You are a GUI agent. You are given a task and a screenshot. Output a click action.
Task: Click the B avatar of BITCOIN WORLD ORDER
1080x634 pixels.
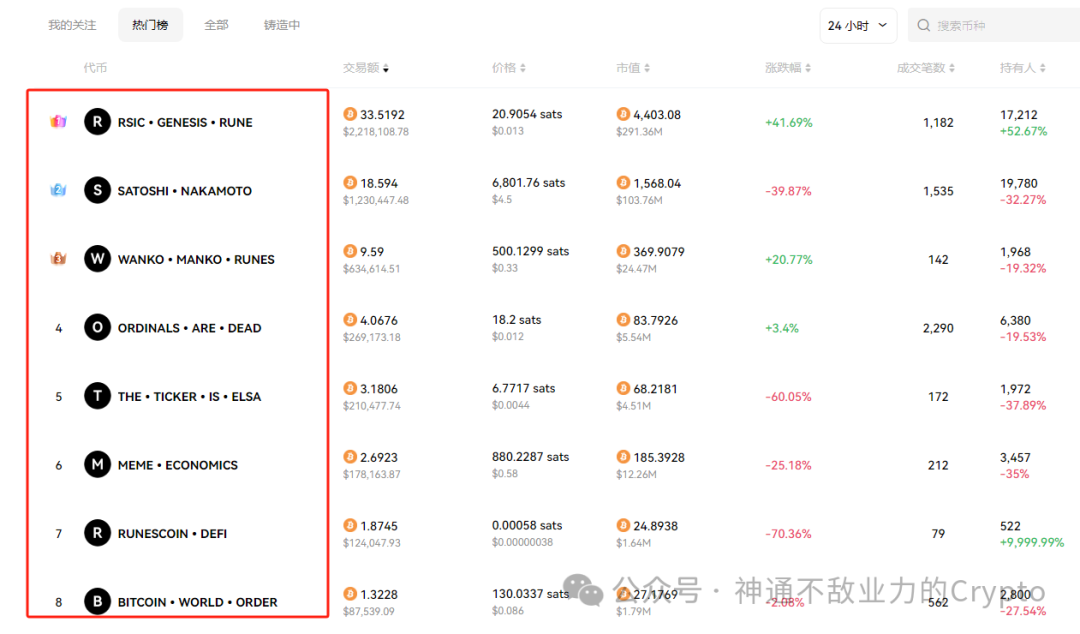click(97, 602)
